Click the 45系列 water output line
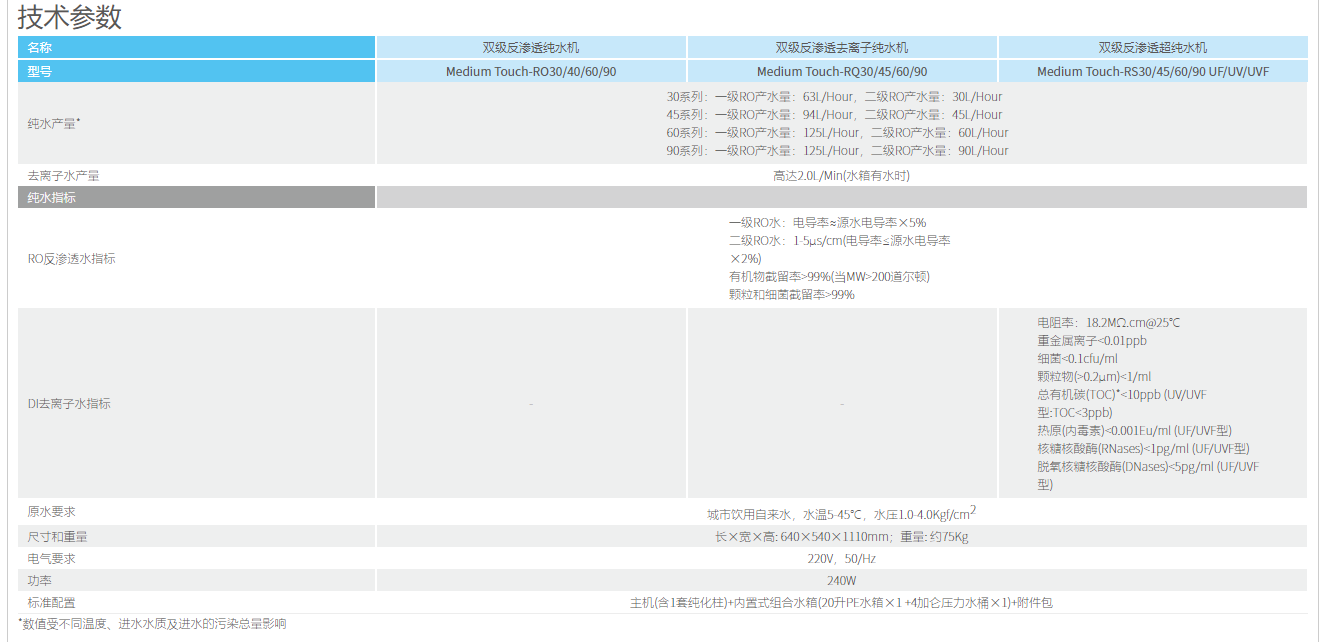The image size is (1328, 642). click(834, 115)
